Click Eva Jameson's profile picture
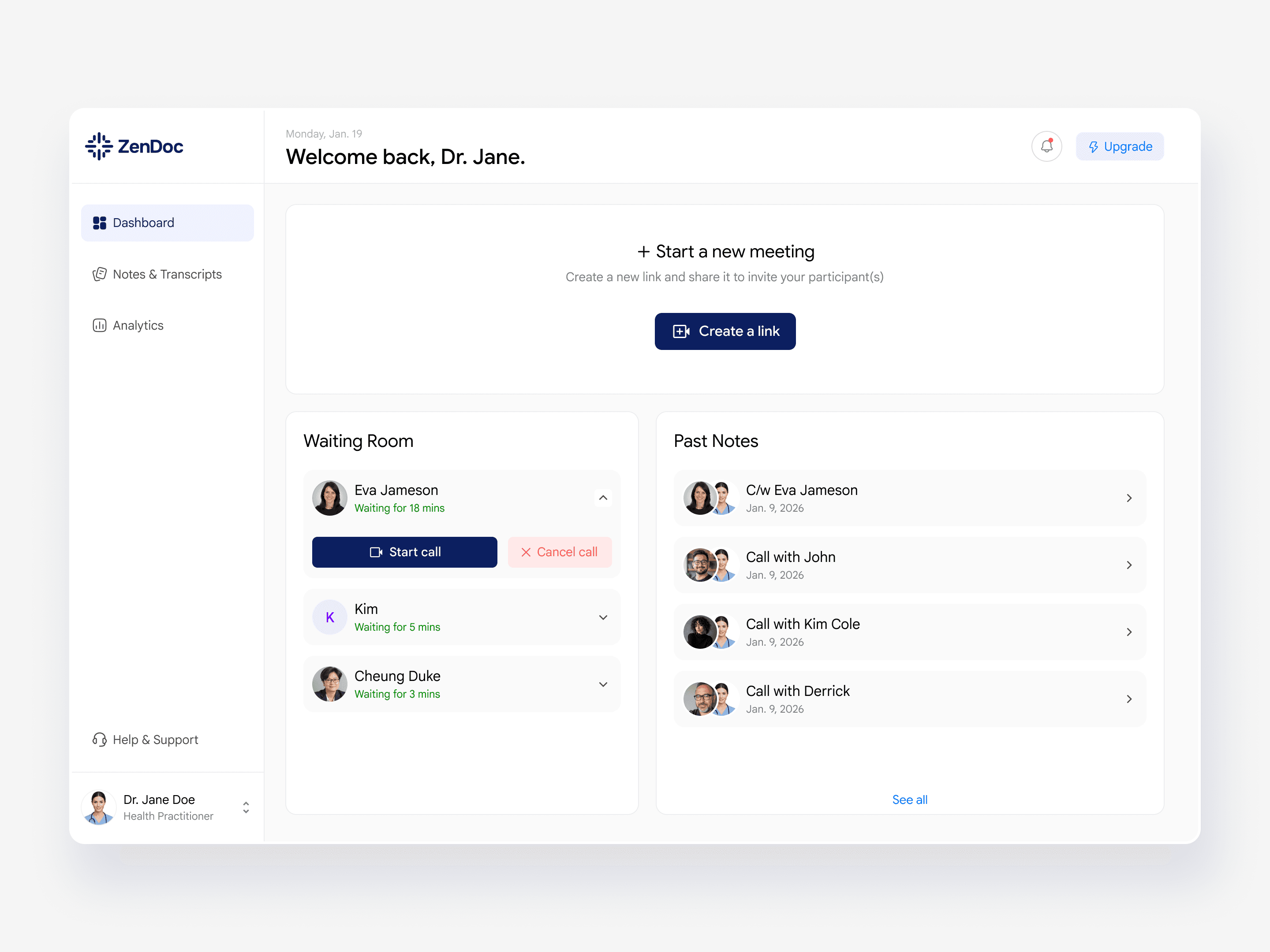This screenshot has height=952, width=1270. point(329,498)
